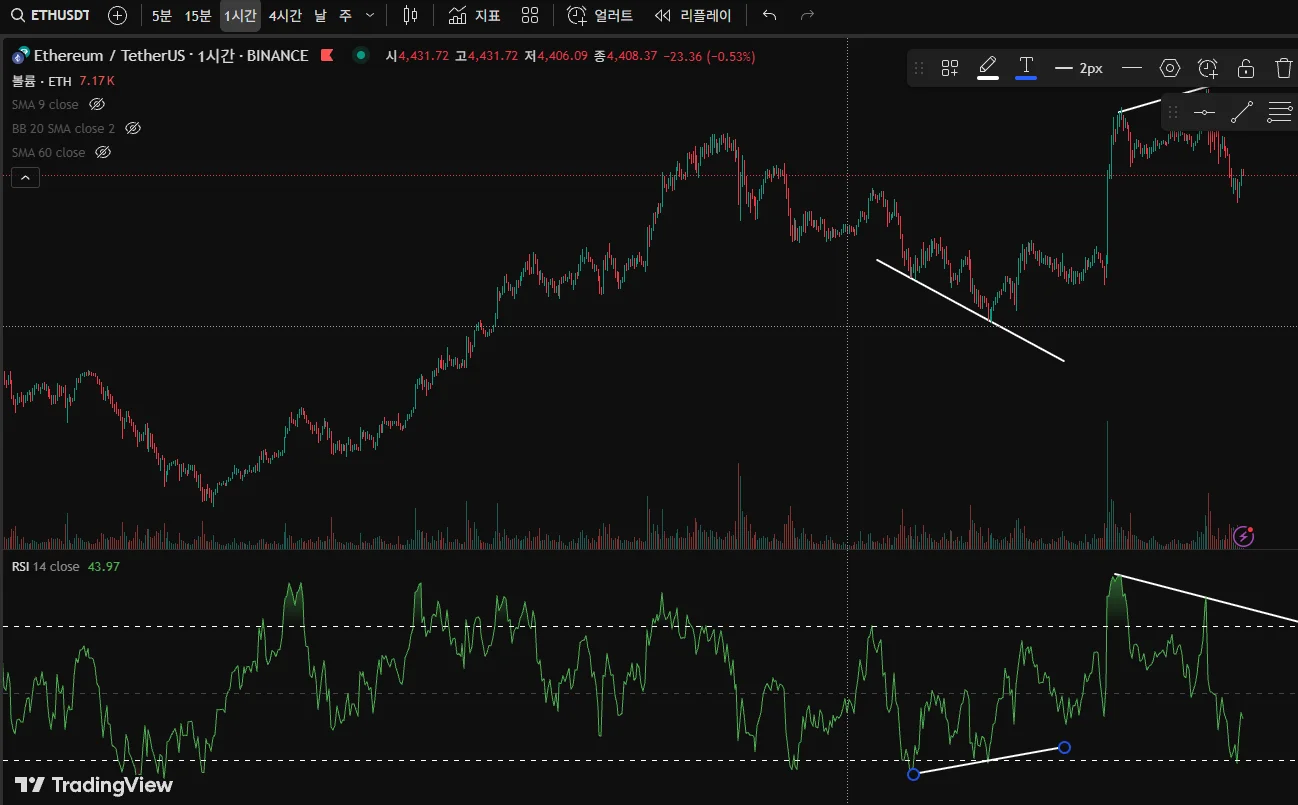Add a compare symbol with the plus icon

tap(117, 16)
